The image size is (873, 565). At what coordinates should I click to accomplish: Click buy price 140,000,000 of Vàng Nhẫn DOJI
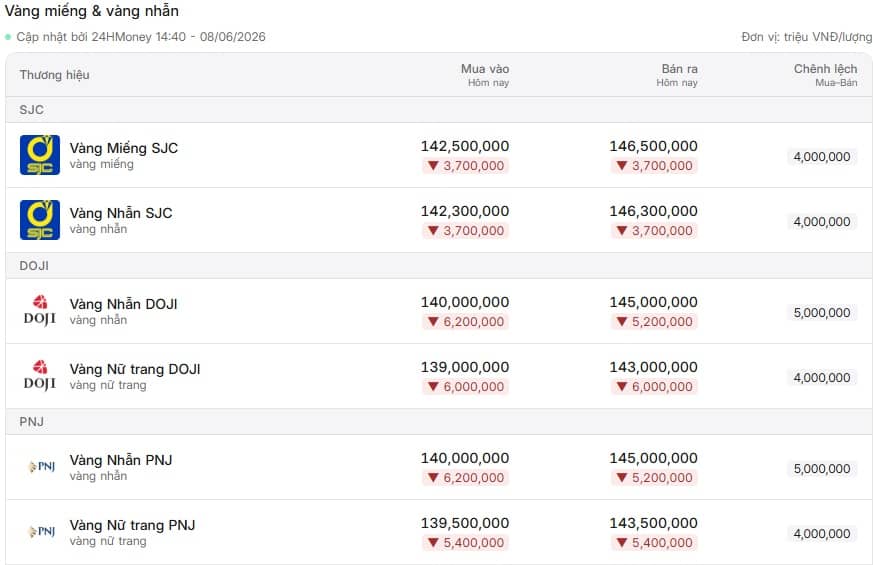pos(465,302)
